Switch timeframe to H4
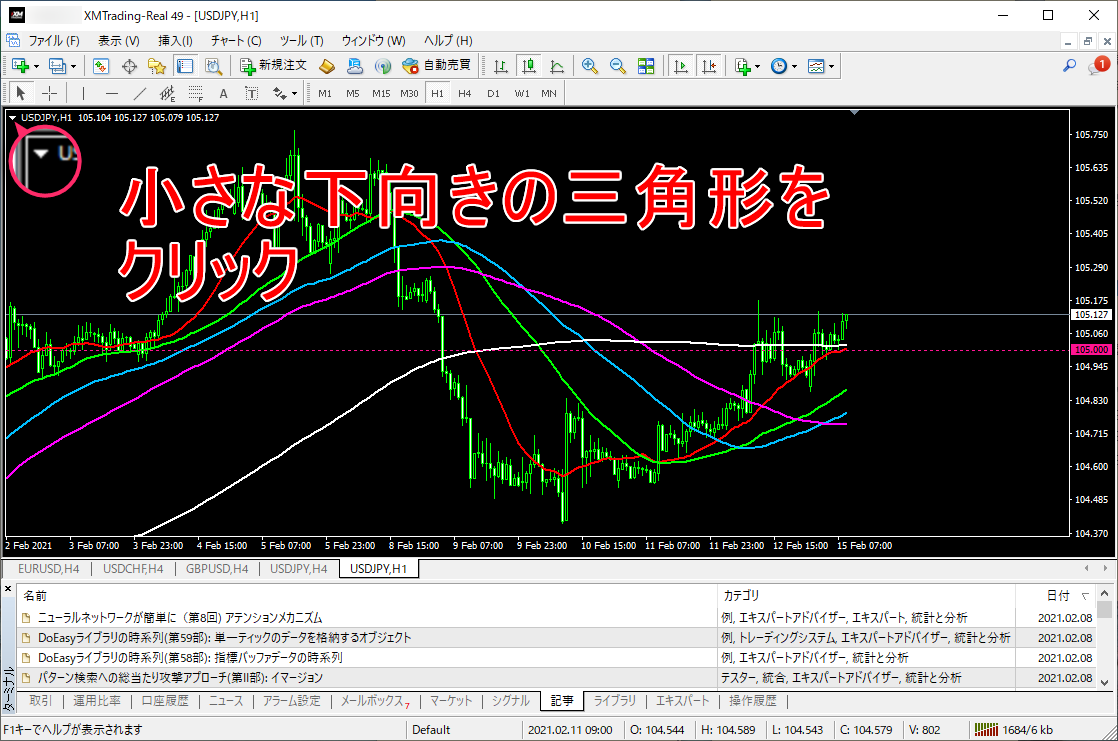The image size is (1118, 741). point(465,93)
